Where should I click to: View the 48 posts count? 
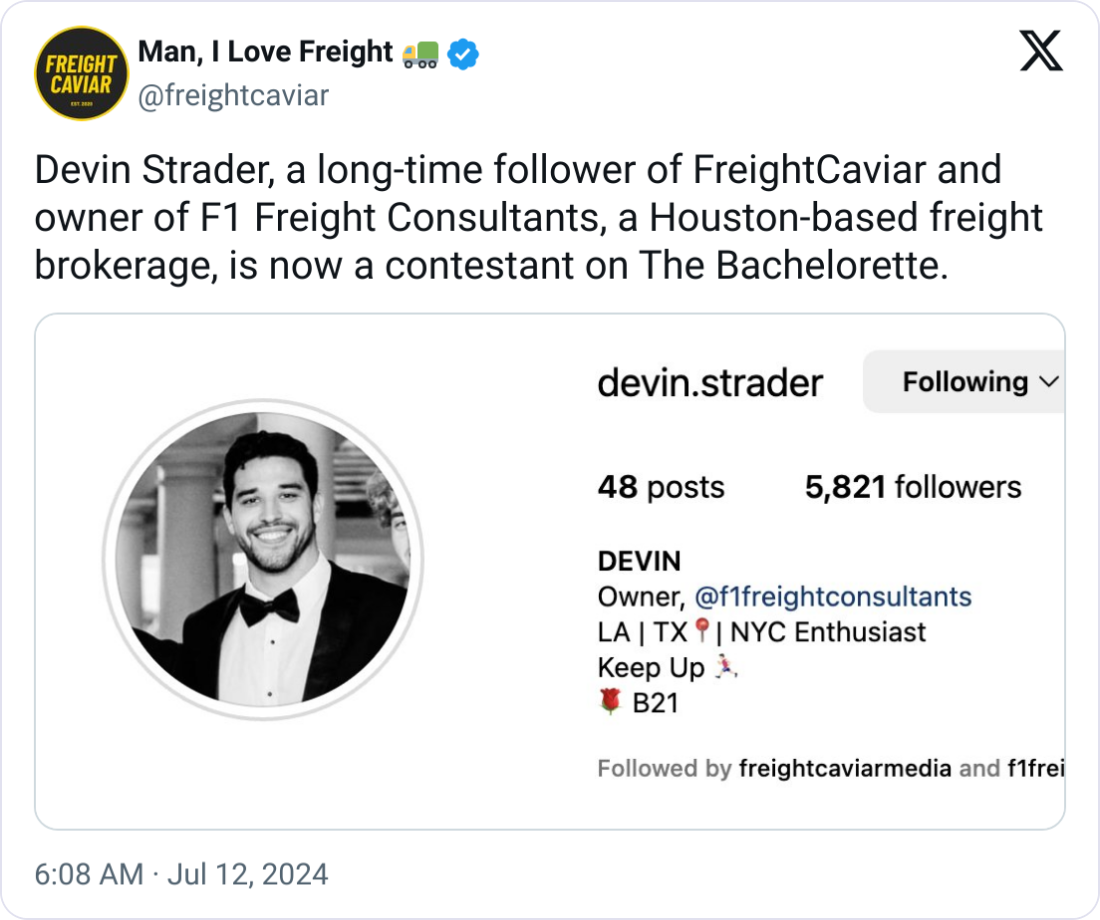point(660,487)
